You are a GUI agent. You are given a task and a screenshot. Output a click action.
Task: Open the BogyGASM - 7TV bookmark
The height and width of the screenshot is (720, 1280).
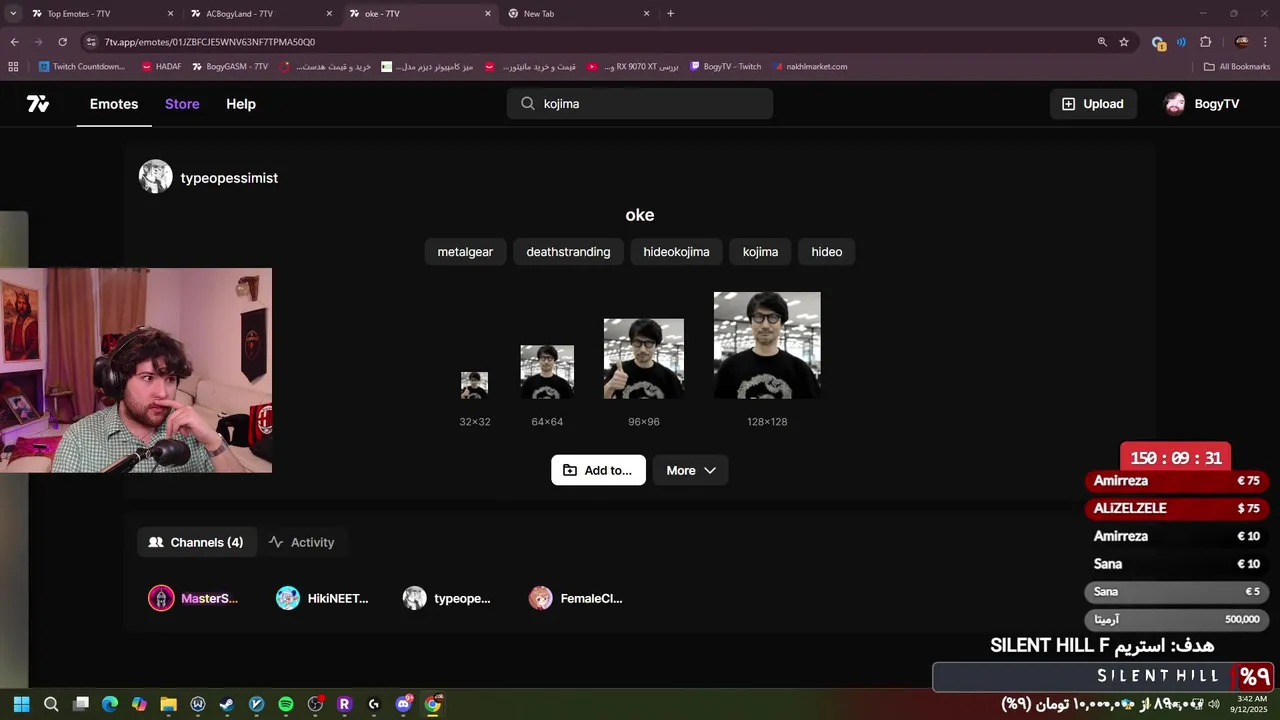[x=229, y=67]
